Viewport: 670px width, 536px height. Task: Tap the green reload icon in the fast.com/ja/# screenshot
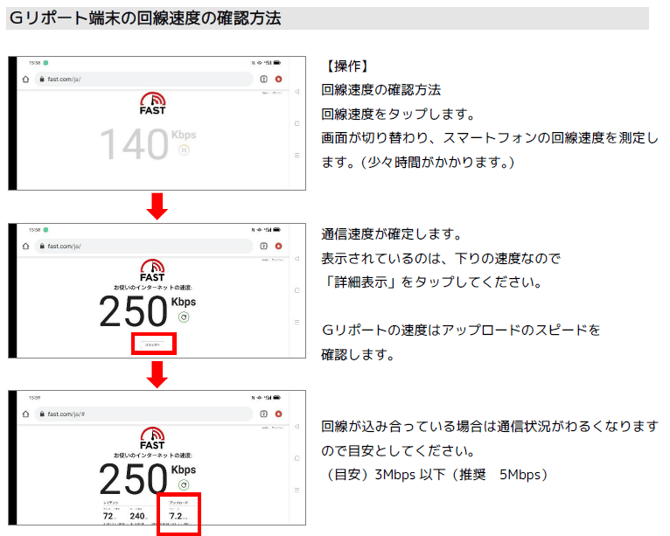pyautogui.click(x=184, y=485)
